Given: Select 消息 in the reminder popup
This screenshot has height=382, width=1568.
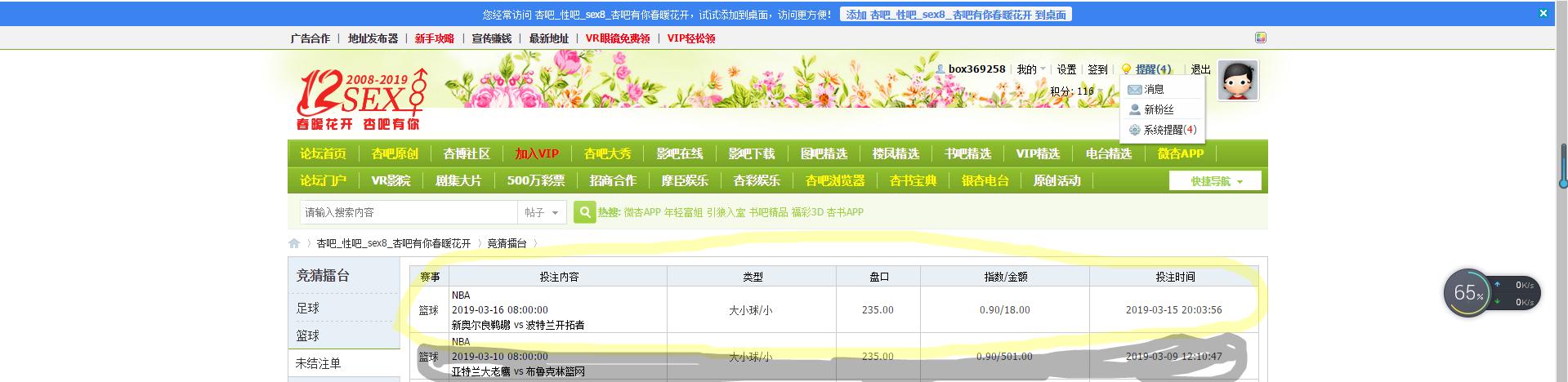Looking at the screenshot, I should point(1154,89).
